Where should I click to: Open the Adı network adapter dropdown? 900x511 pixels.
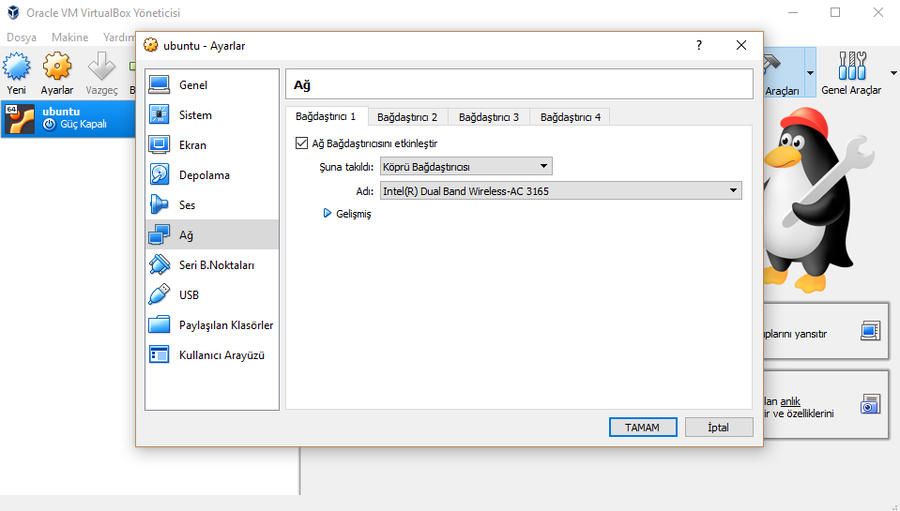point(561,190)
